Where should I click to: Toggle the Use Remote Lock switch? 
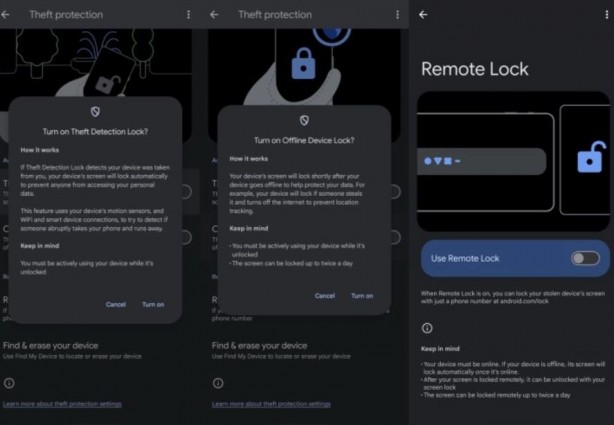(585, 259)
